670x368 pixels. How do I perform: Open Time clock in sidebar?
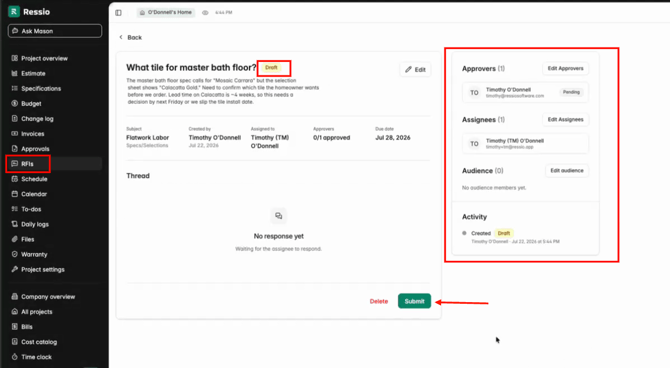(x=36, y=357)
